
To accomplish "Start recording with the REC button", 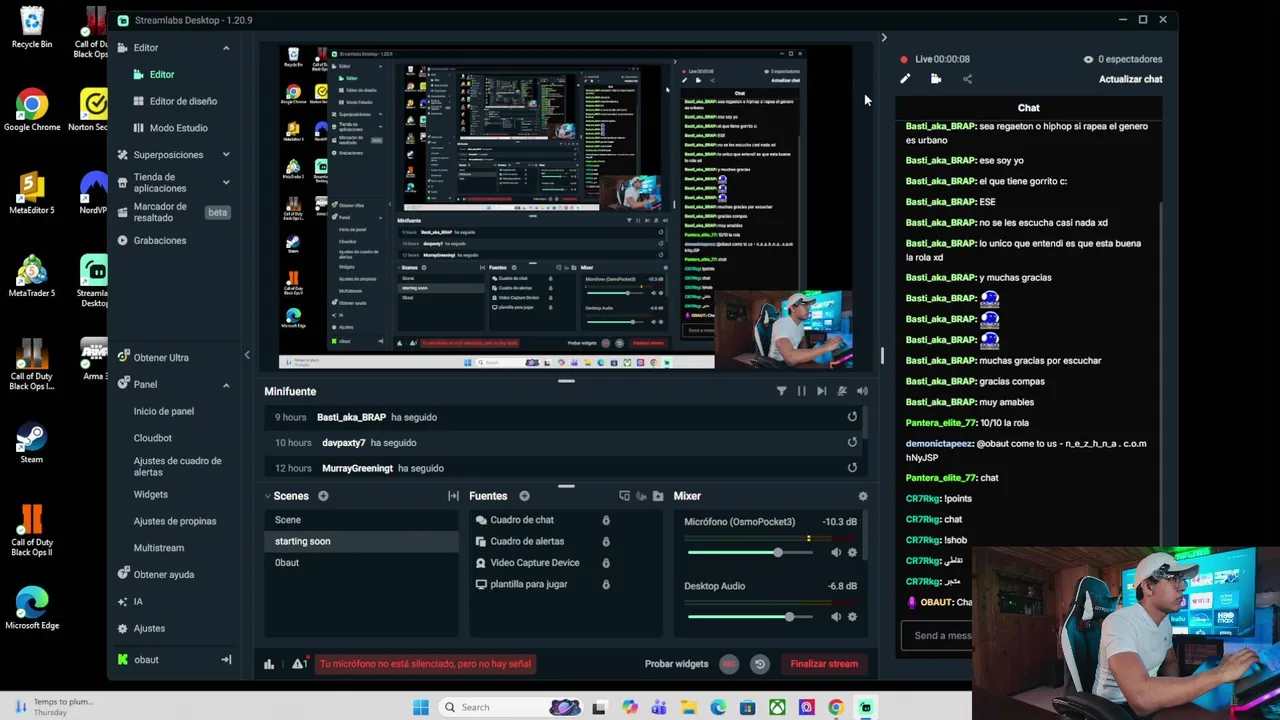I will [729, 664].
